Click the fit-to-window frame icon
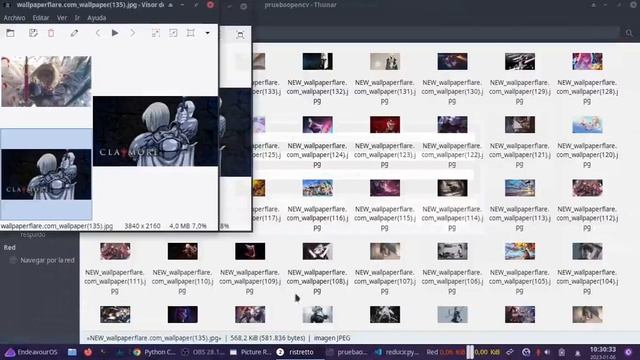Image resolution: width=640 pixels, height=360 pixels. [x=191, y=33]
